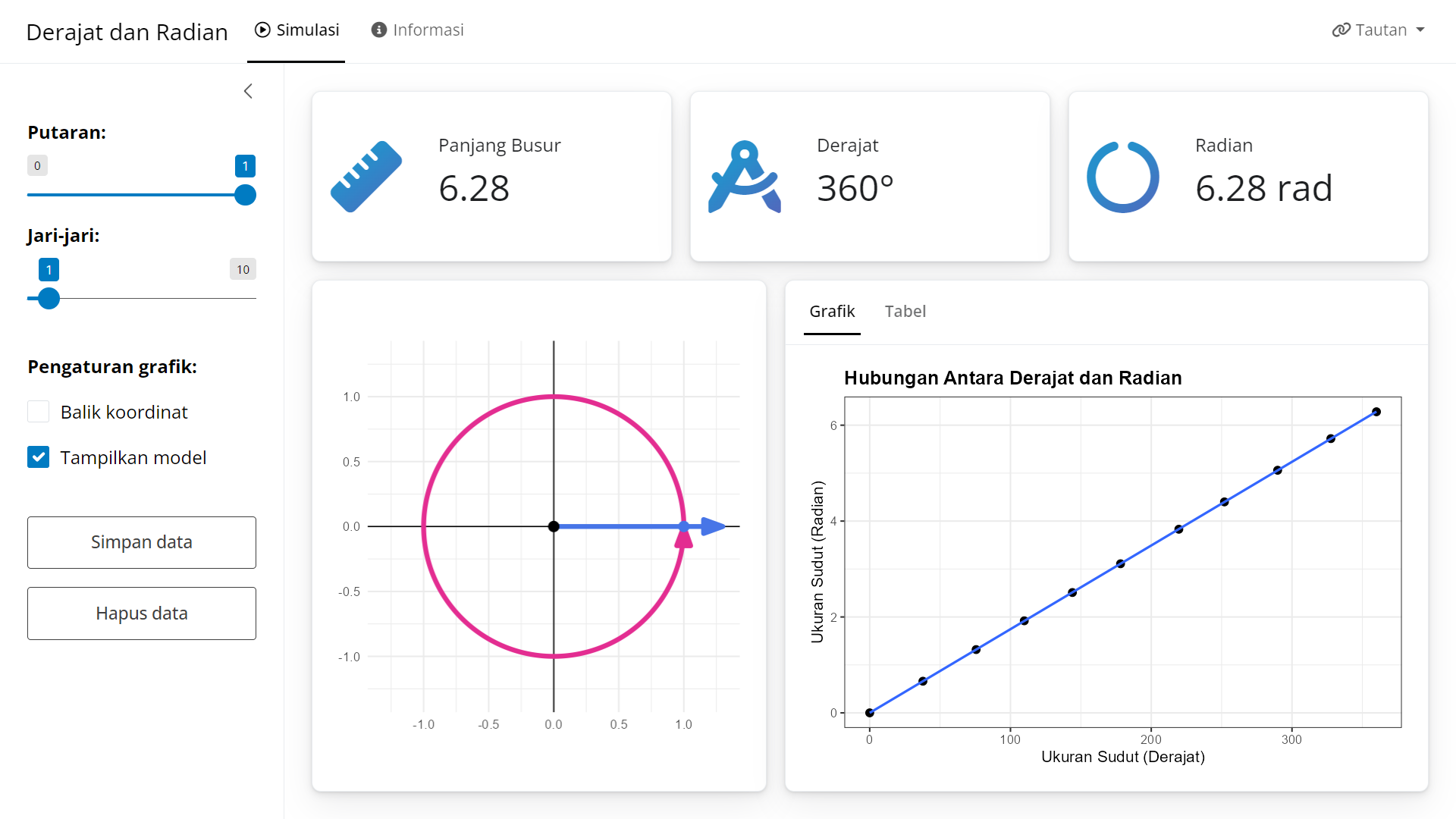
Task: Click the info icon beside Informasi
Action: [x=378, y=30]
